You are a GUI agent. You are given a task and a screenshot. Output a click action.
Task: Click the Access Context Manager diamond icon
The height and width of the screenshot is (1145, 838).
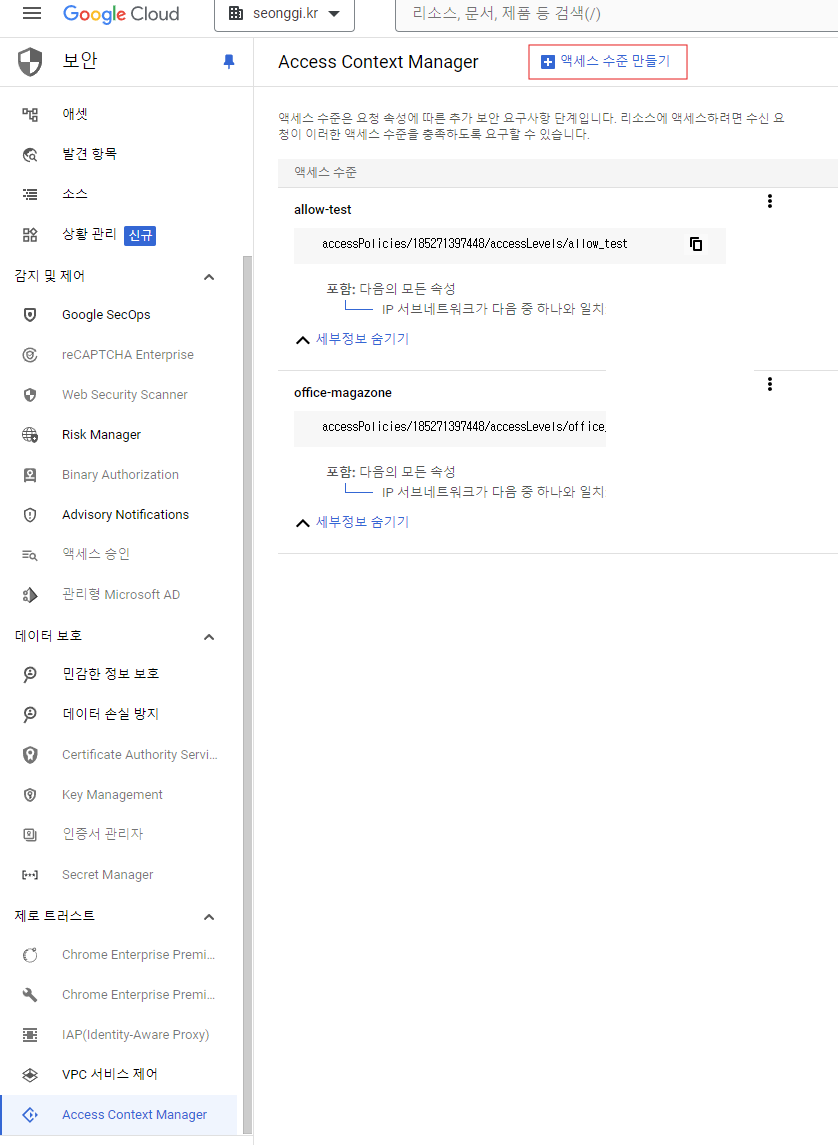(30, 1114)
